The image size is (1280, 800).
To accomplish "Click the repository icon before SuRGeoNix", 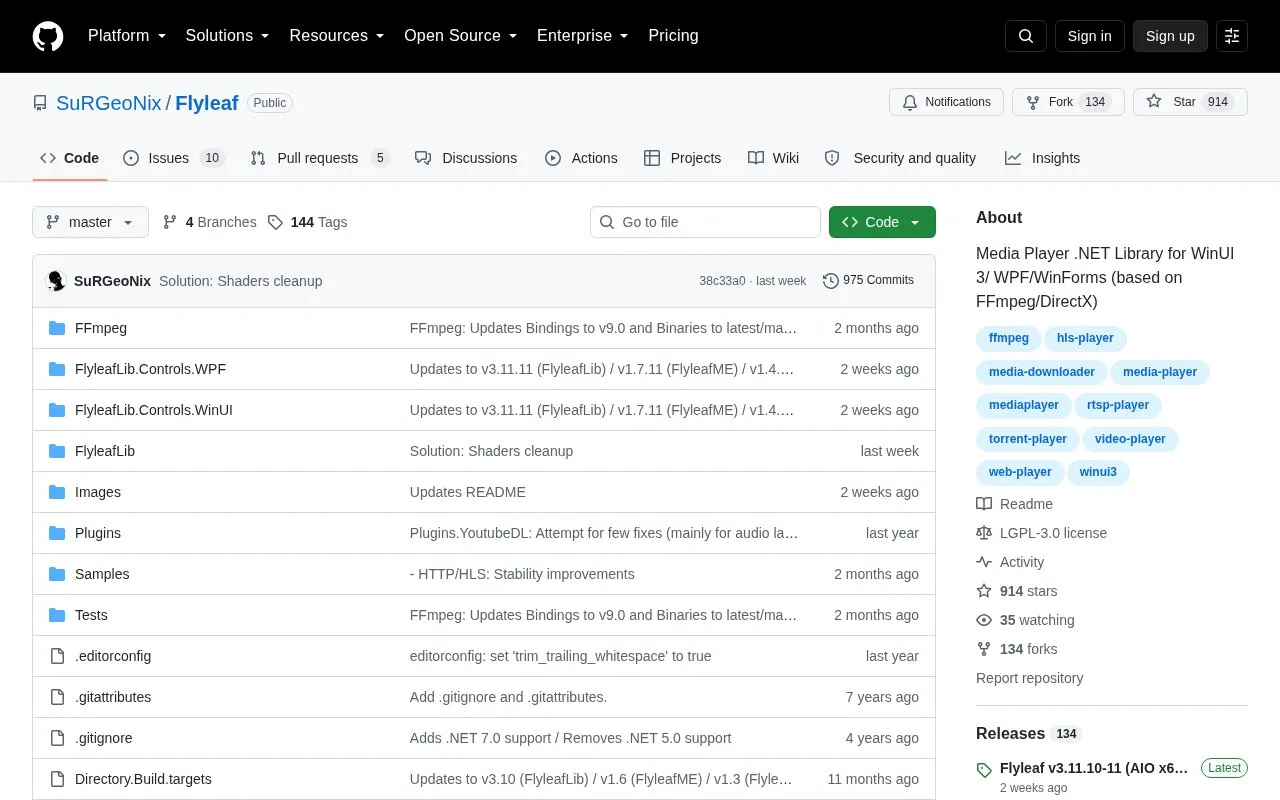I will (40, 103).
